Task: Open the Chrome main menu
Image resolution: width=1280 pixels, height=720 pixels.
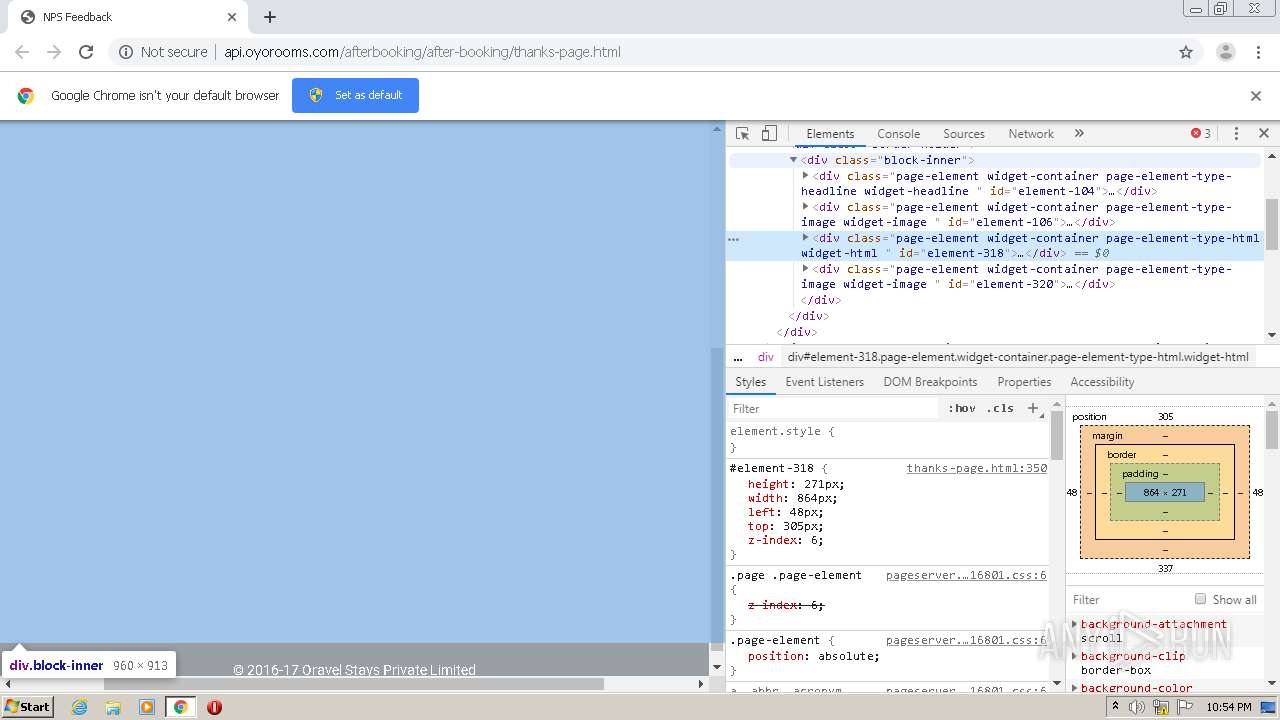Action: (x=1258, y=52)
